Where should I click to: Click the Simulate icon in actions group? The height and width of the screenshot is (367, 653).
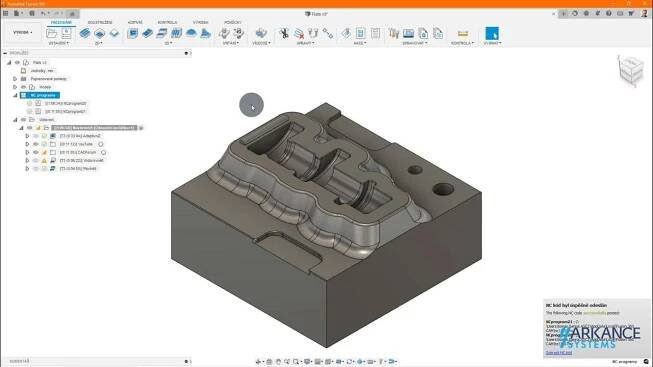[346, 33]
